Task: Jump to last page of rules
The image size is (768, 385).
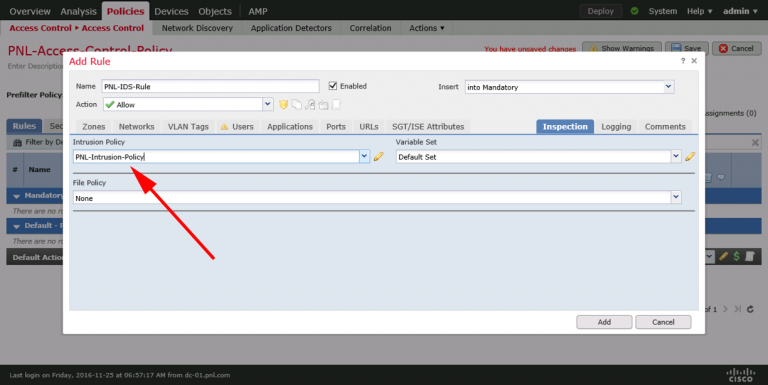Action: (x=737, y=309)
